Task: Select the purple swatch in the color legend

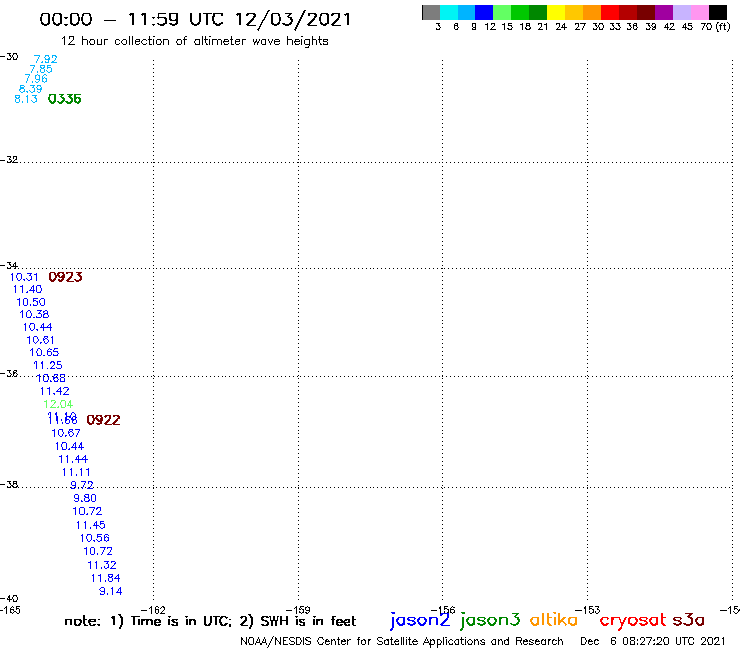Action: tap(664, 12)
